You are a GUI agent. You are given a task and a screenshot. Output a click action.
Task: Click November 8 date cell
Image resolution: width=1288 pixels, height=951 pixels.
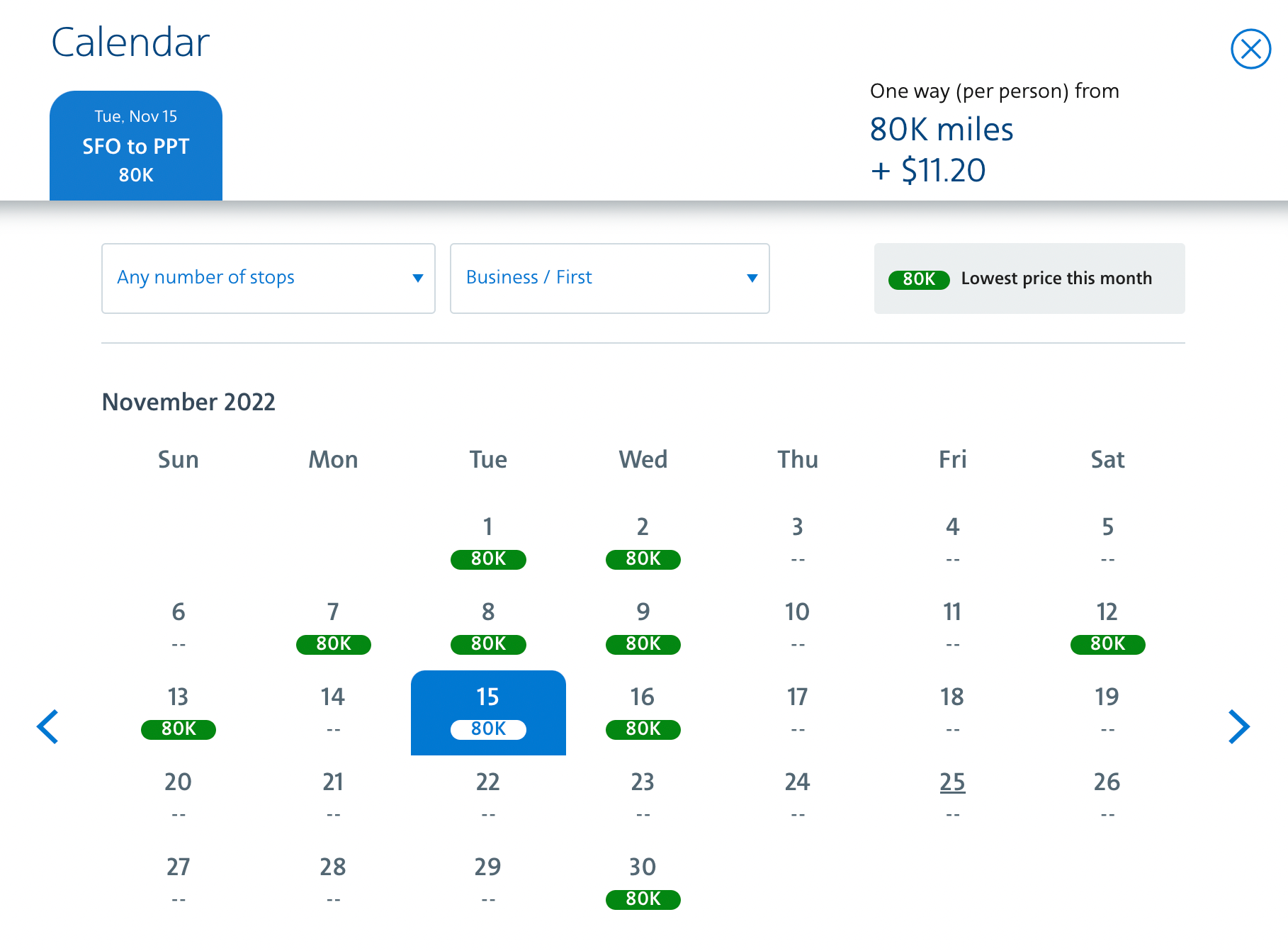coord(488,627)
